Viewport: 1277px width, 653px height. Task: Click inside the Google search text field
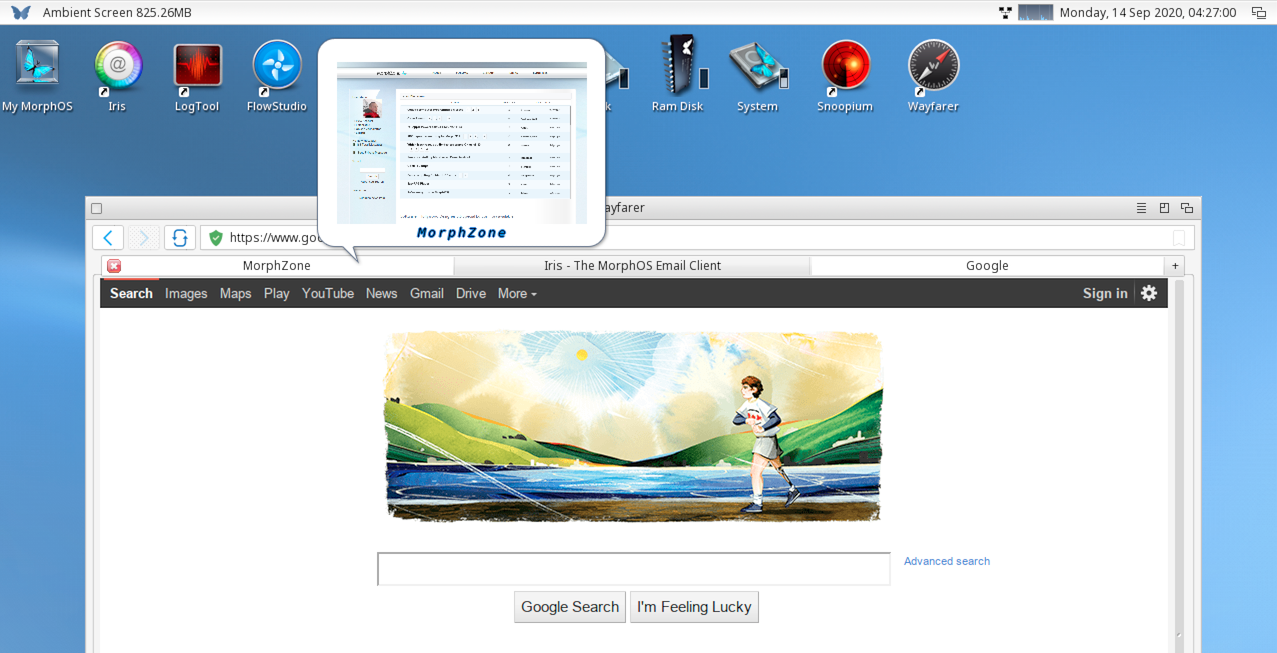tap(633, 569)
